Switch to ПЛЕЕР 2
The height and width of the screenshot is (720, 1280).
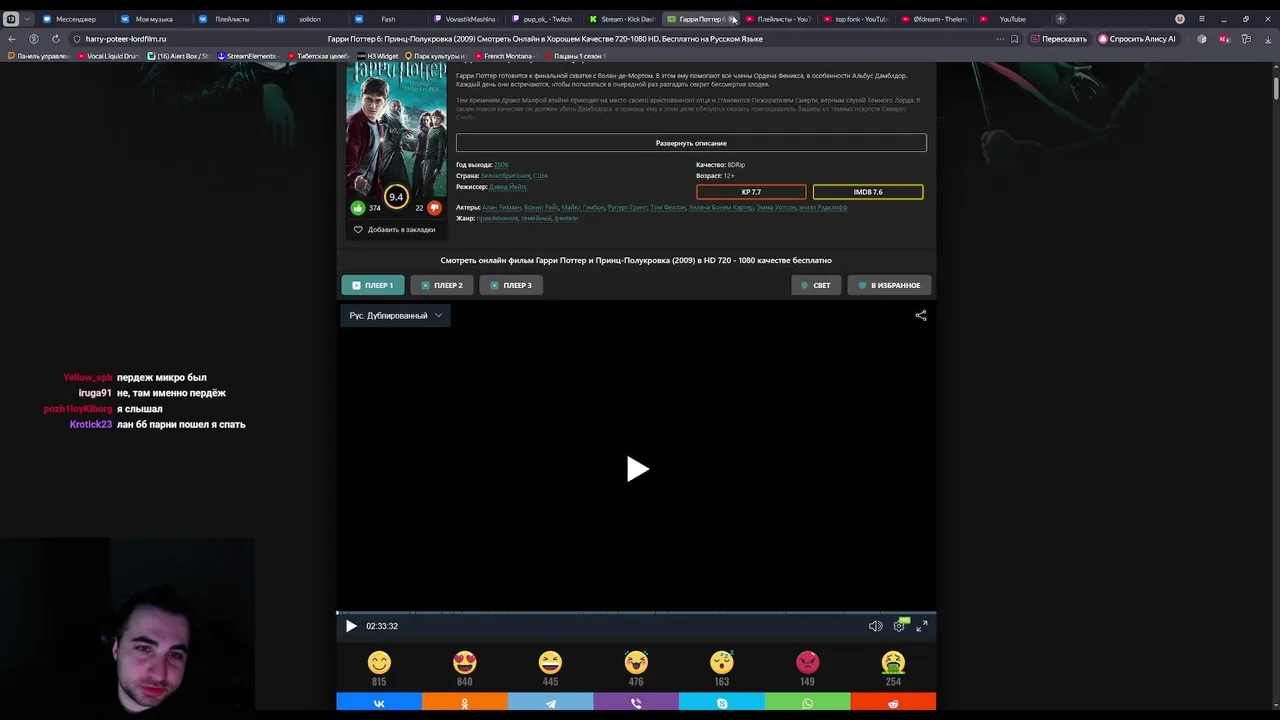tap(442, 285)
